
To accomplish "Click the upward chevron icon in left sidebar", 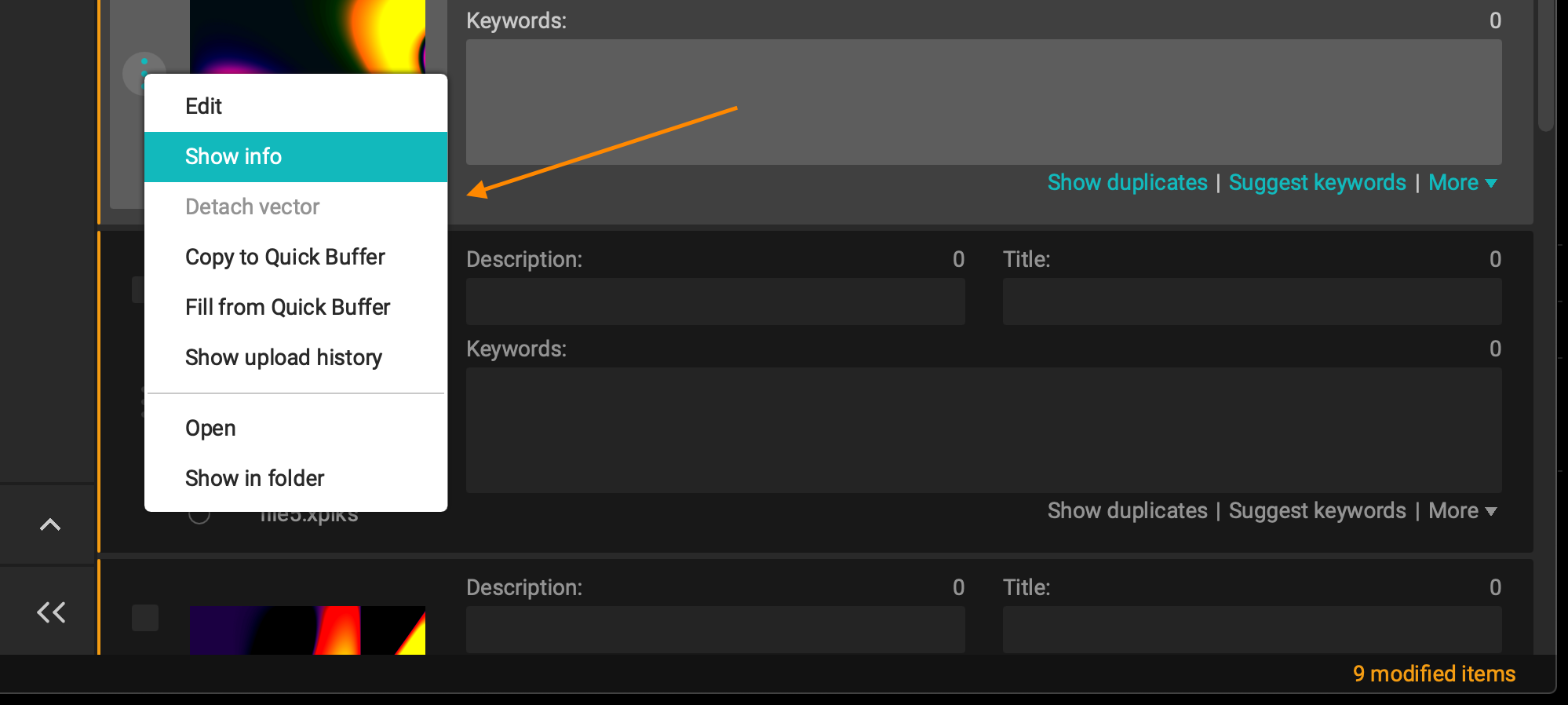I will click(50, 524).
